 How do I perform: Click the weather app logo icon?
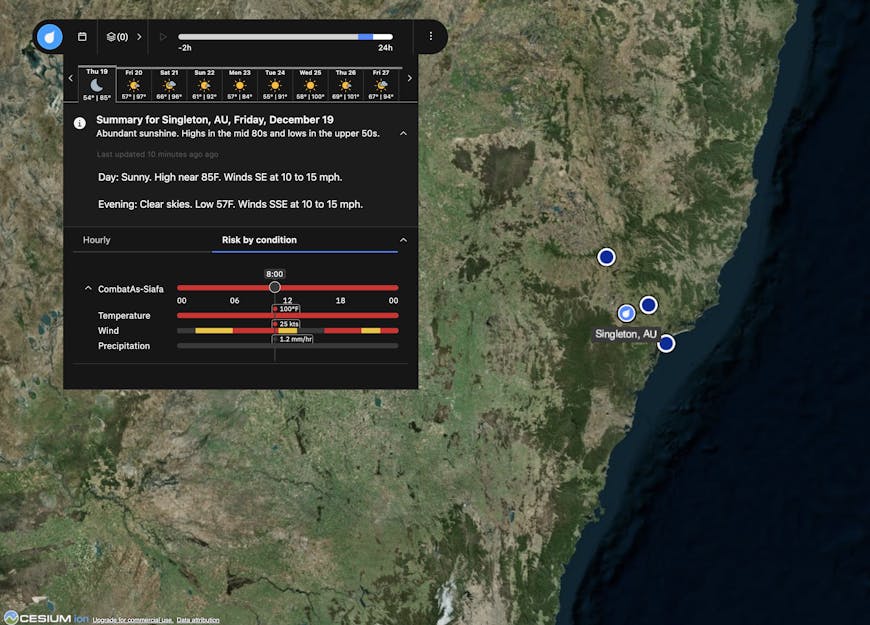pos(49,36)
